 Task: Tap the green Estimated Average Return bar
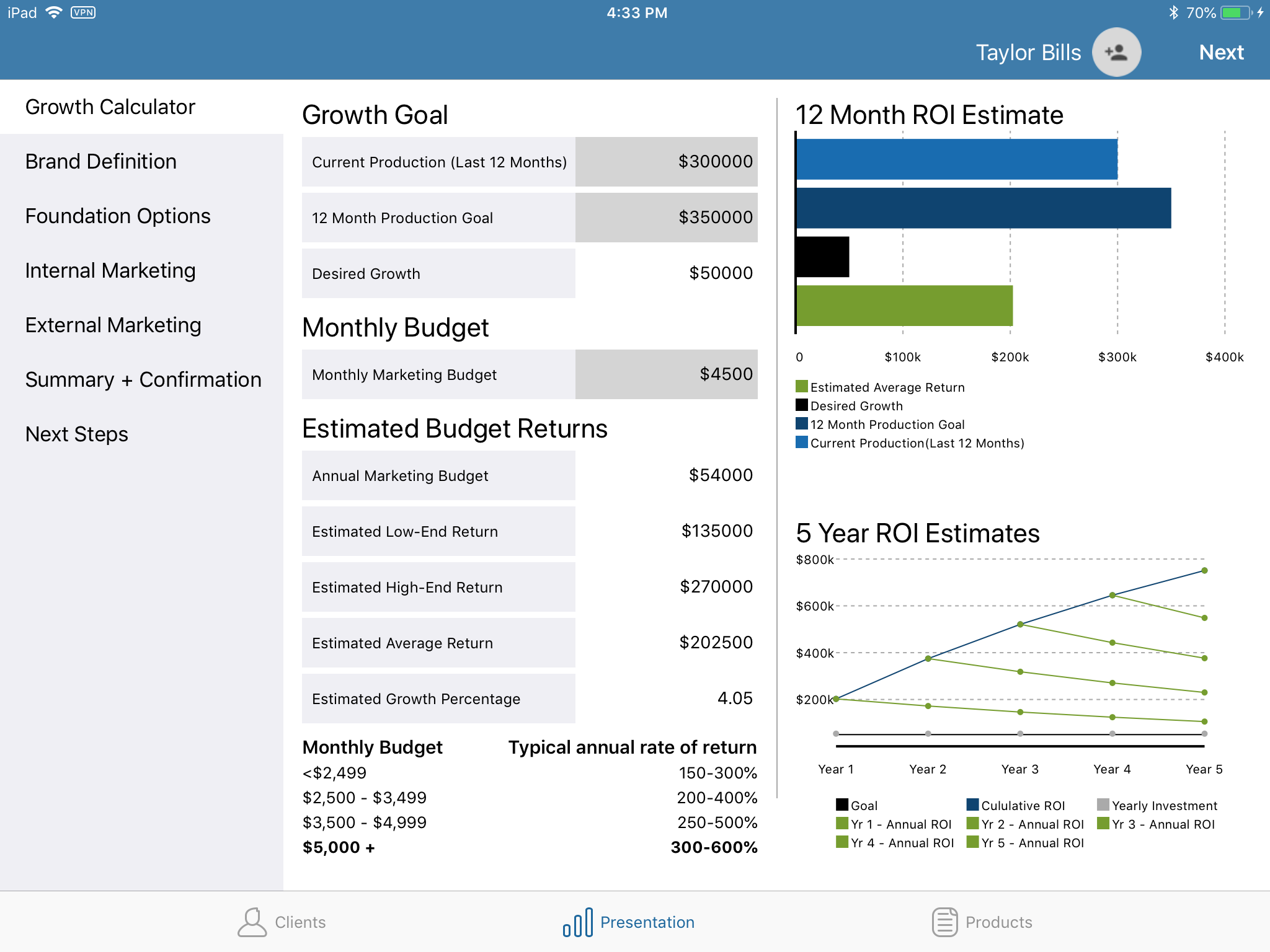pos(904,306)
